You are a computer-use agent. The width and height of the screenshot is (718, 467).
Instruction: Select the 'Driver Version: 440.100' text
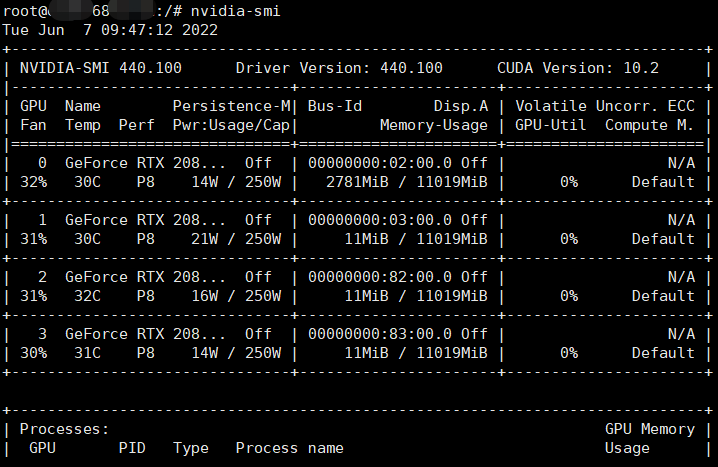pos(339,68)
